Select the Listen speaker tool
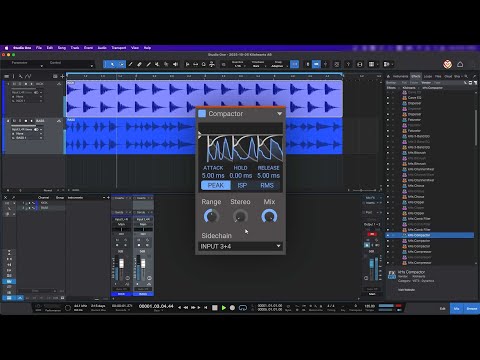Viewport: 480px width, 360px height. click(175, 64)
